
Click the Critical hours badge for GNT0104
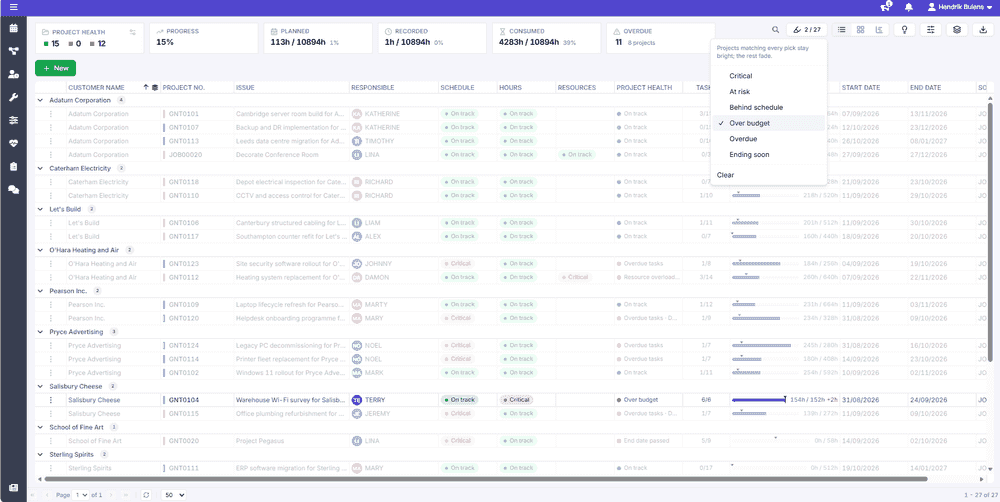(x=517, y=400)
